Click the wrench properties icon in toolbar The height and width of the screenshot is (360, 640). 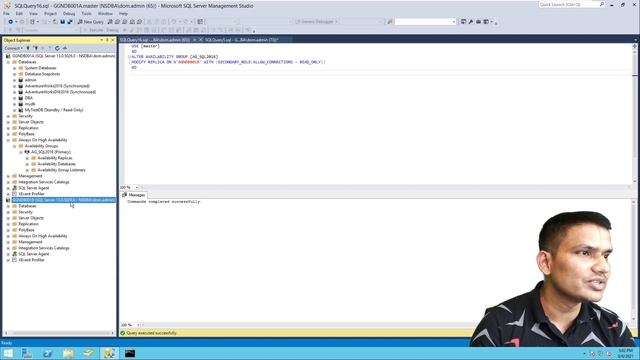(471, 22)
